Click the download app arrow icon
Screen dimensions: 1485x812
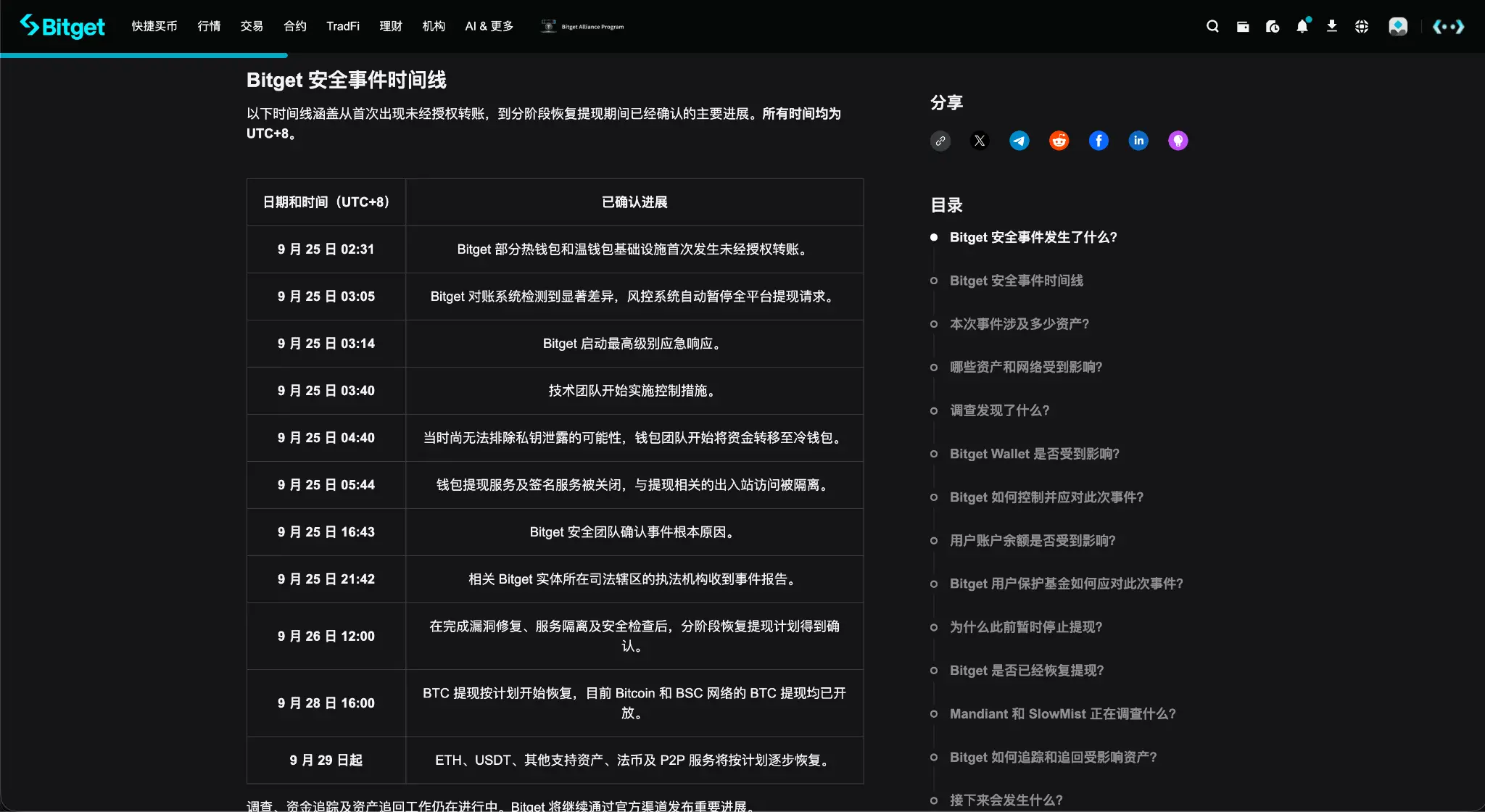[1332, 26]
